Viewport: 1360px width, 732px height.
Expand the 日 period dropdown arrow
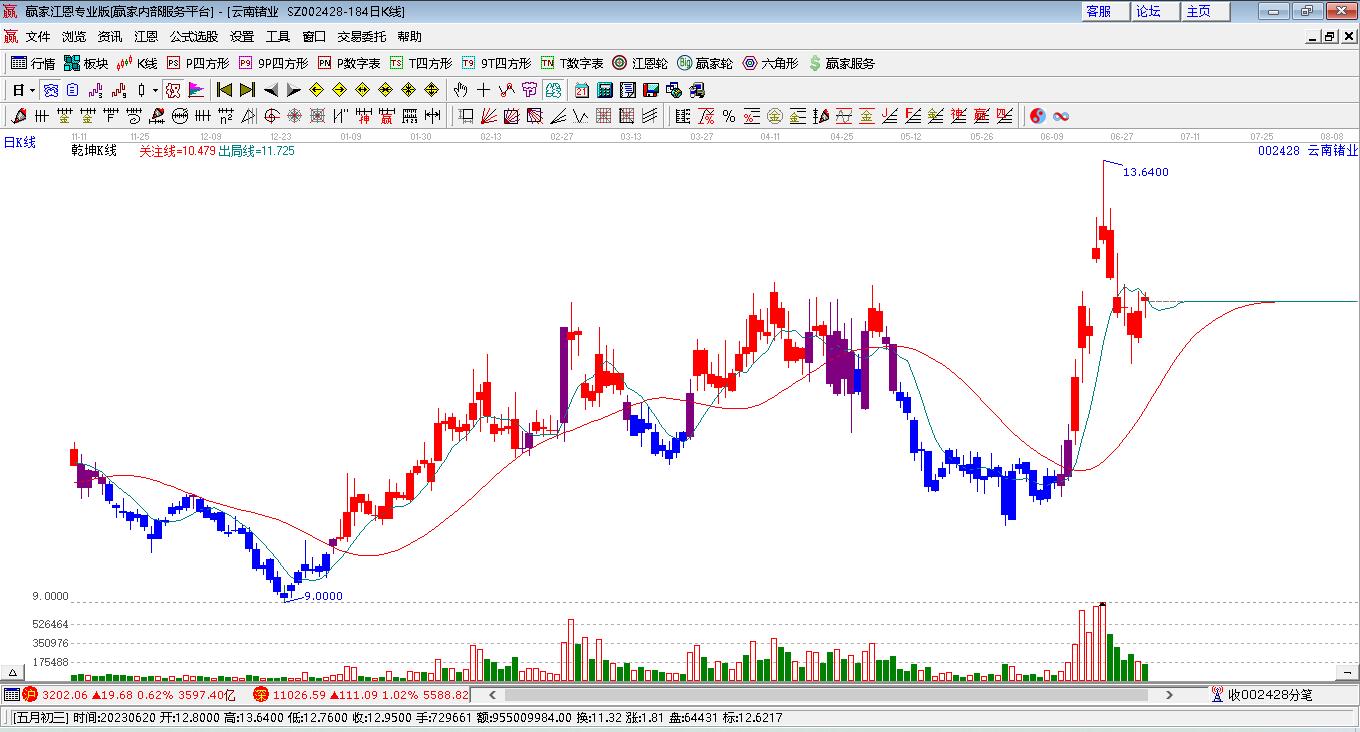point(33,90)
